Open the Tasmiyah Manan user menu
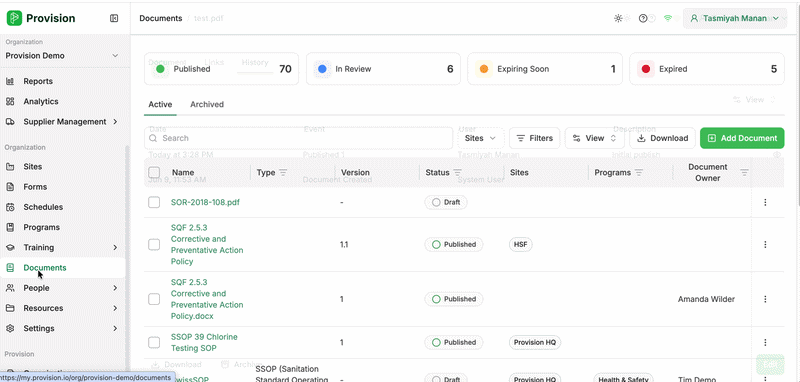Image resolution: width=800 pixels, height=382 pixels. [735, 18]
